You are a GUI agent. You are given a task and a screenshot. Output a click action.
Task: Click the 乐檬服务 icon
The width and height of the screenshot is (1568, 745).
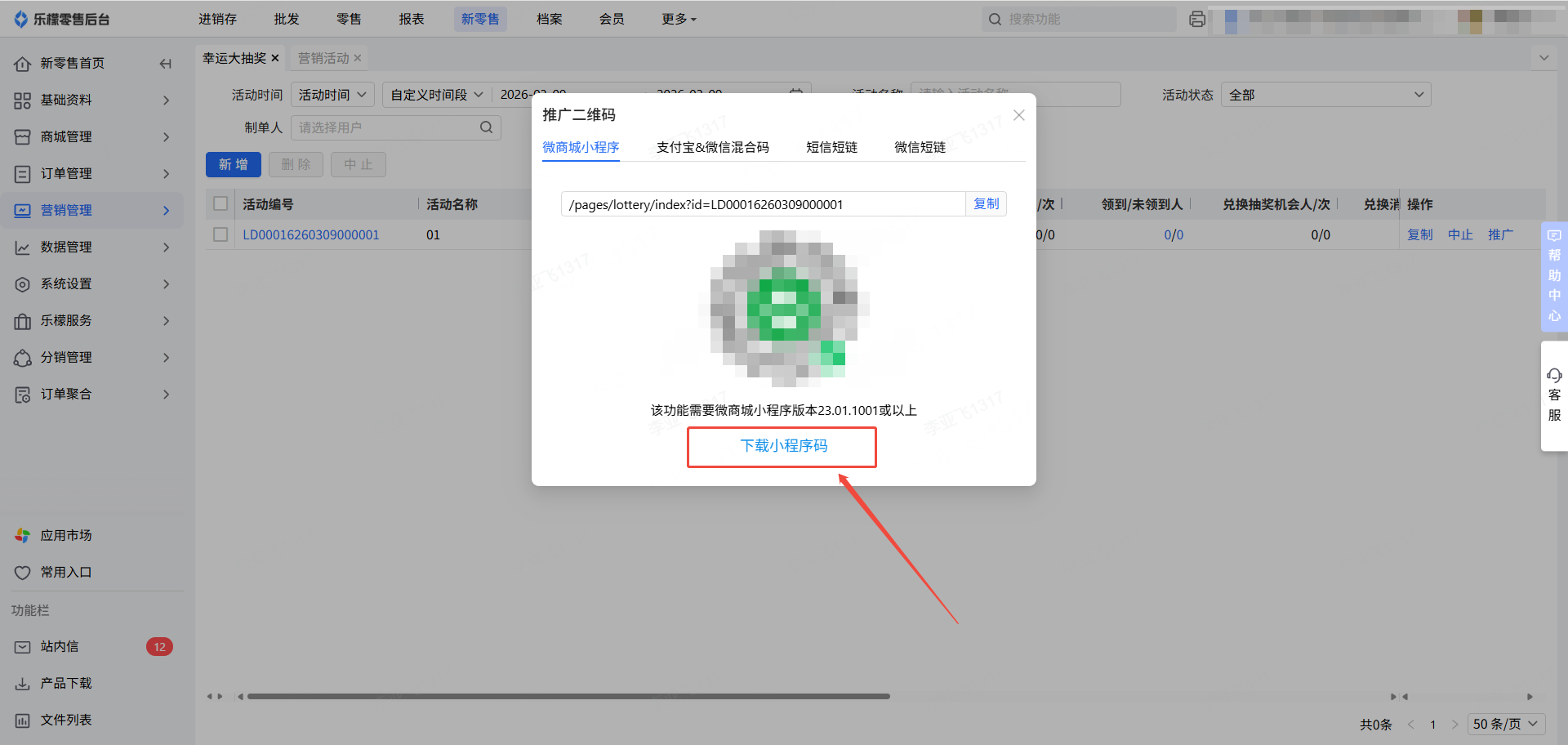pos(23,321)
